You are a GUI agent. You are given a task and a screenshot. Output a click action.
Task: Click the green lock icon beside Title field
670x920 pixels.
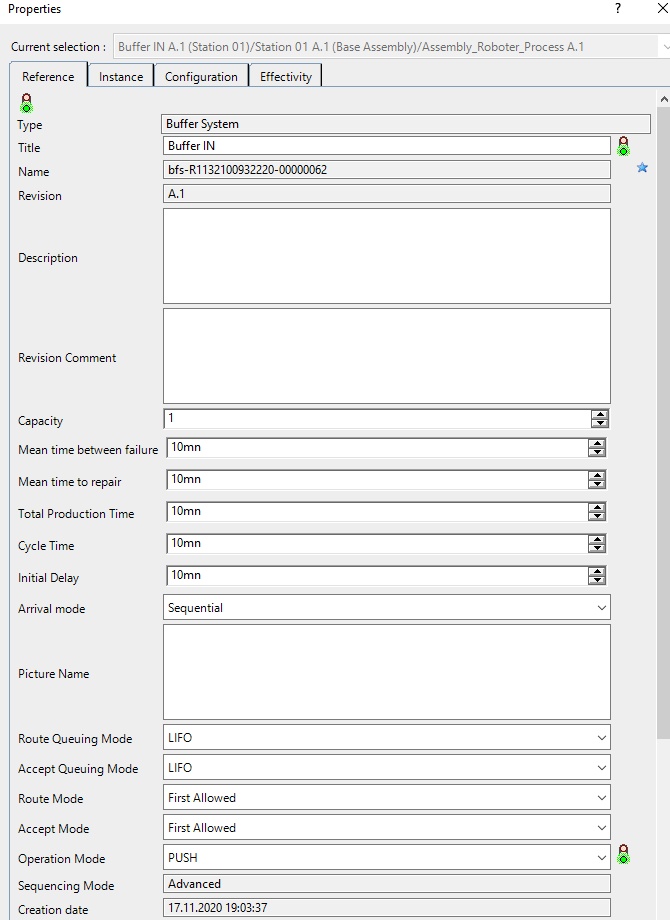click(x=623, y=146)
